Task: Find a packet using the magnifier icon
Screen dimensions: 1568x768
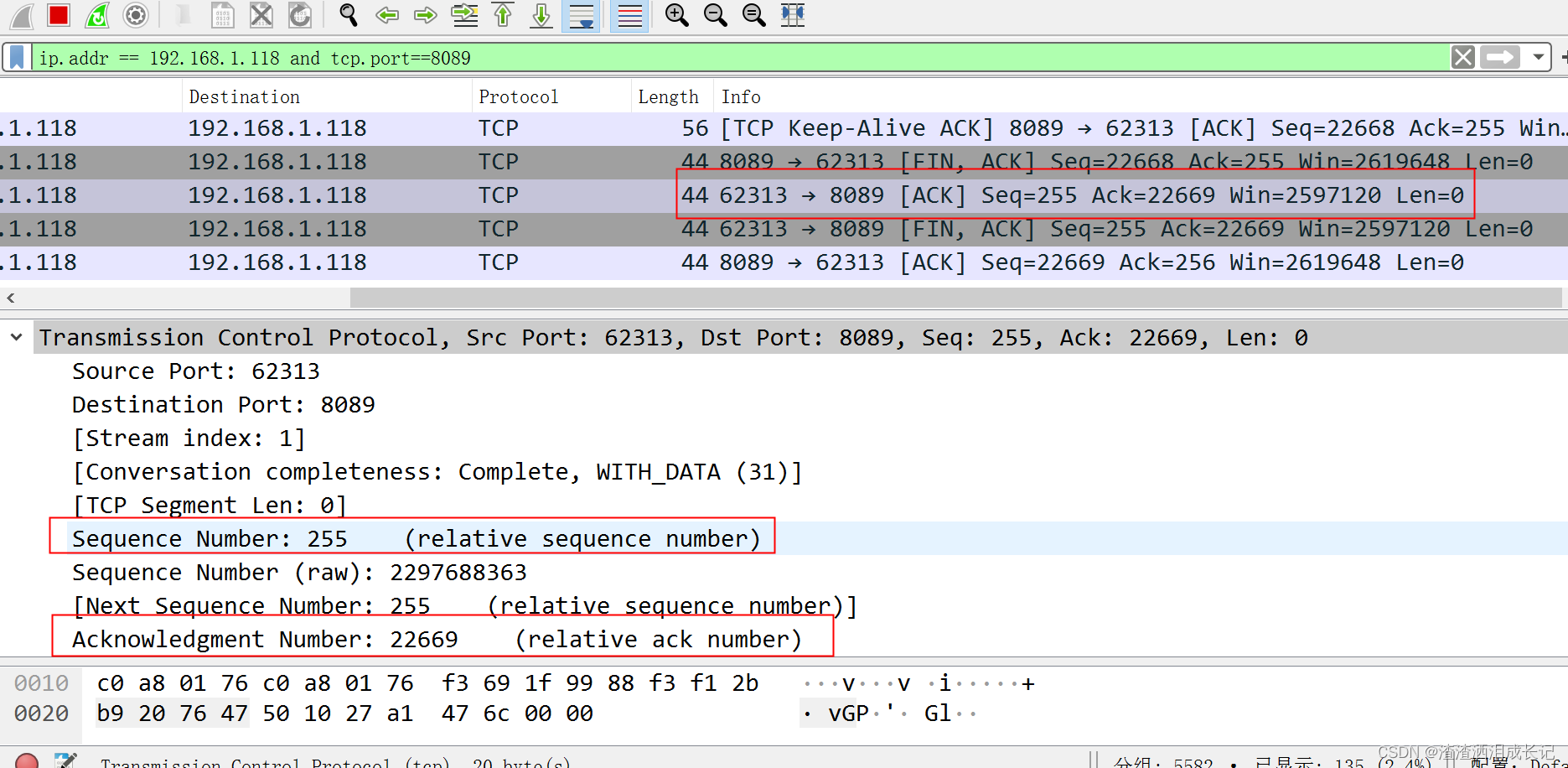Action: [x=348, y=15]
